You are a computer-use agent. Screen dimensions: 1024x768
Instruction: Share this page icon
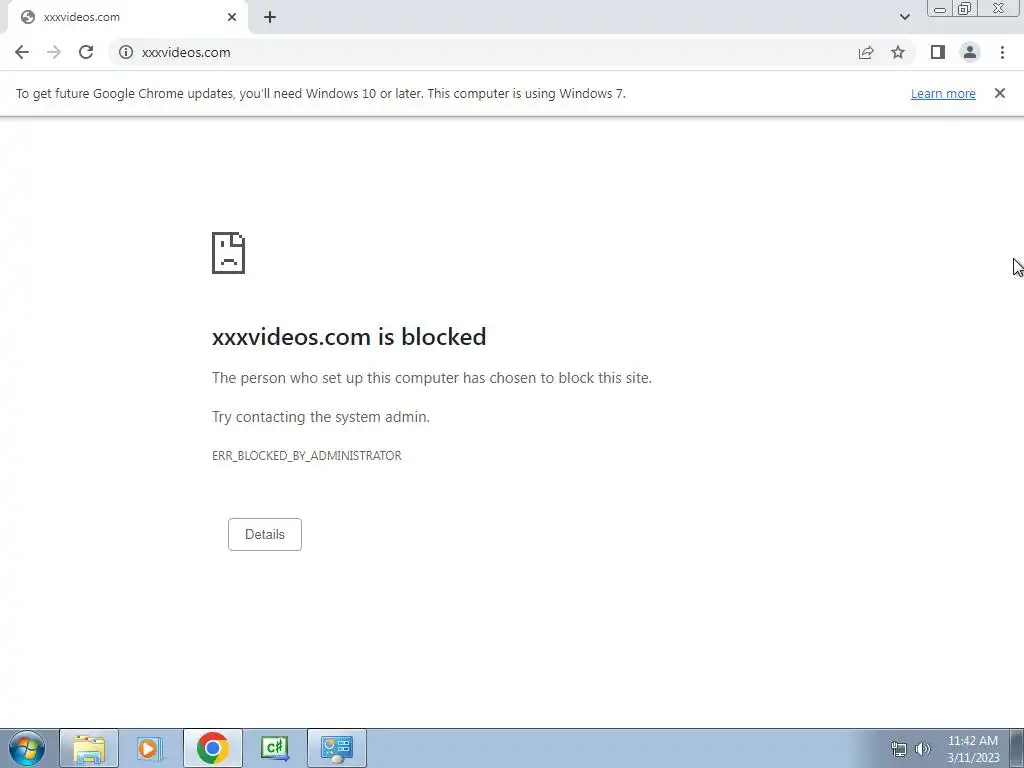pos(866,52)
